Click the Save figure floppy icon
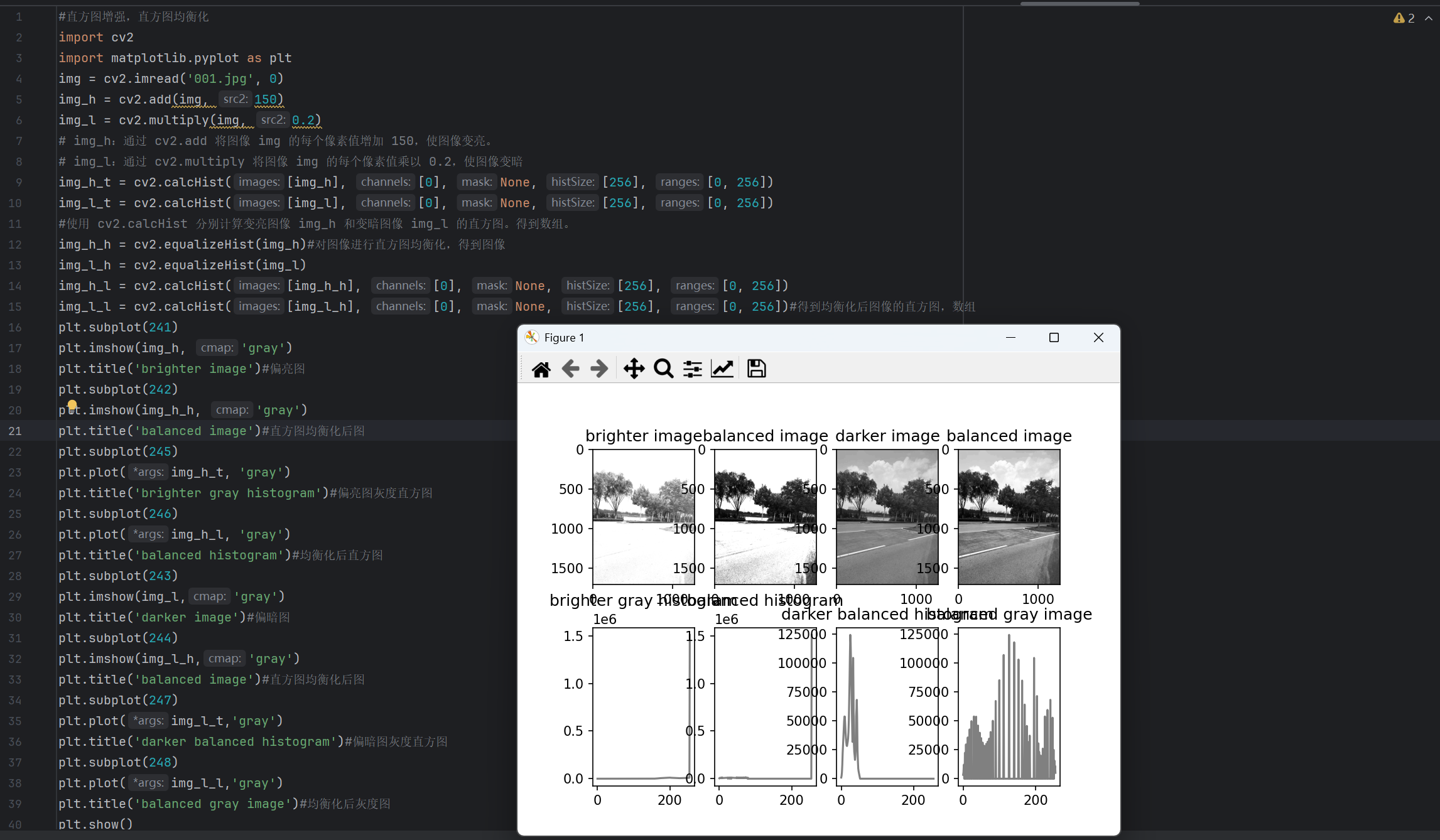This screenshot has width=1440, height=840. coord(756,369)
